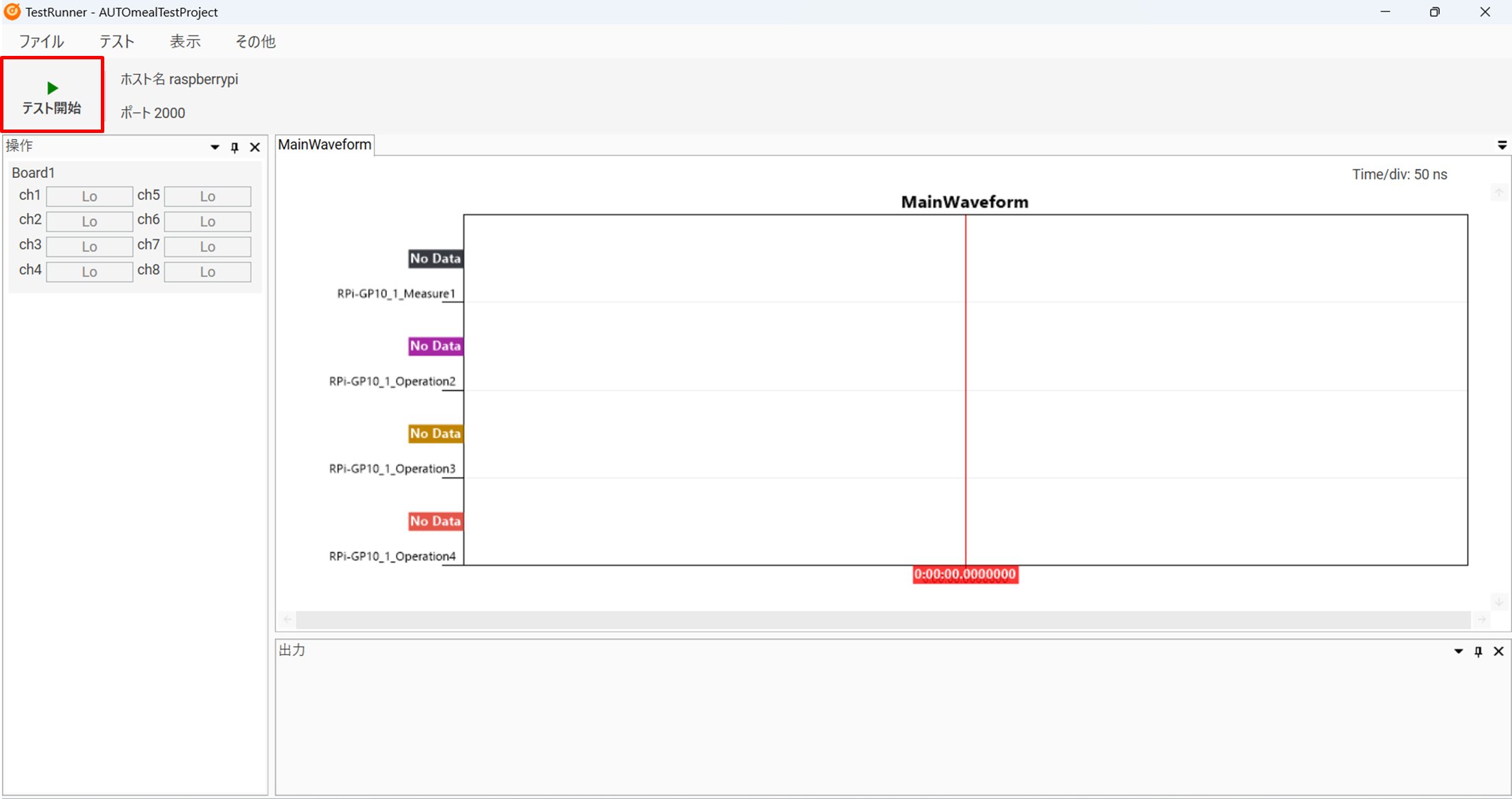Open the 表示 menu

click(185, 42)
